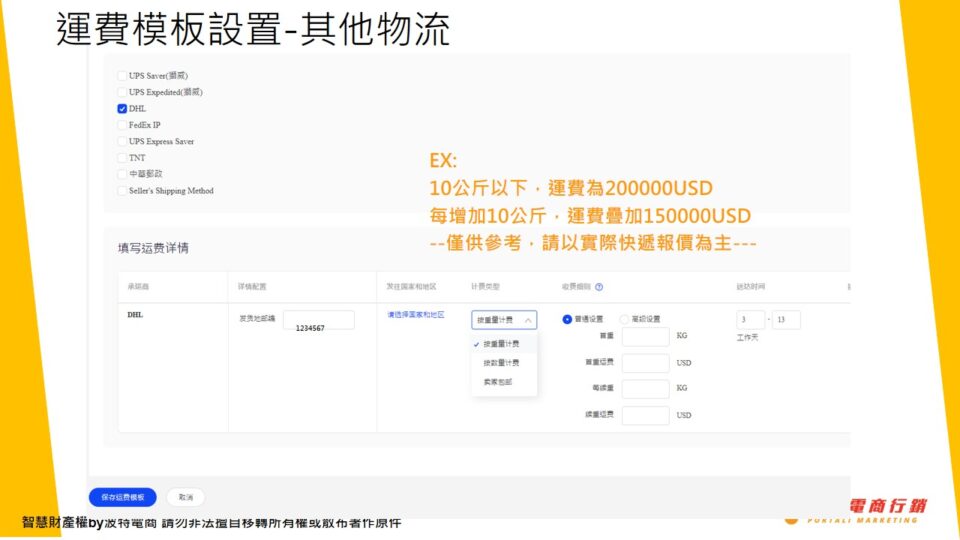Enable the 中華郵政 checkbox
960x540 pixels.
(x=122, y=174)
